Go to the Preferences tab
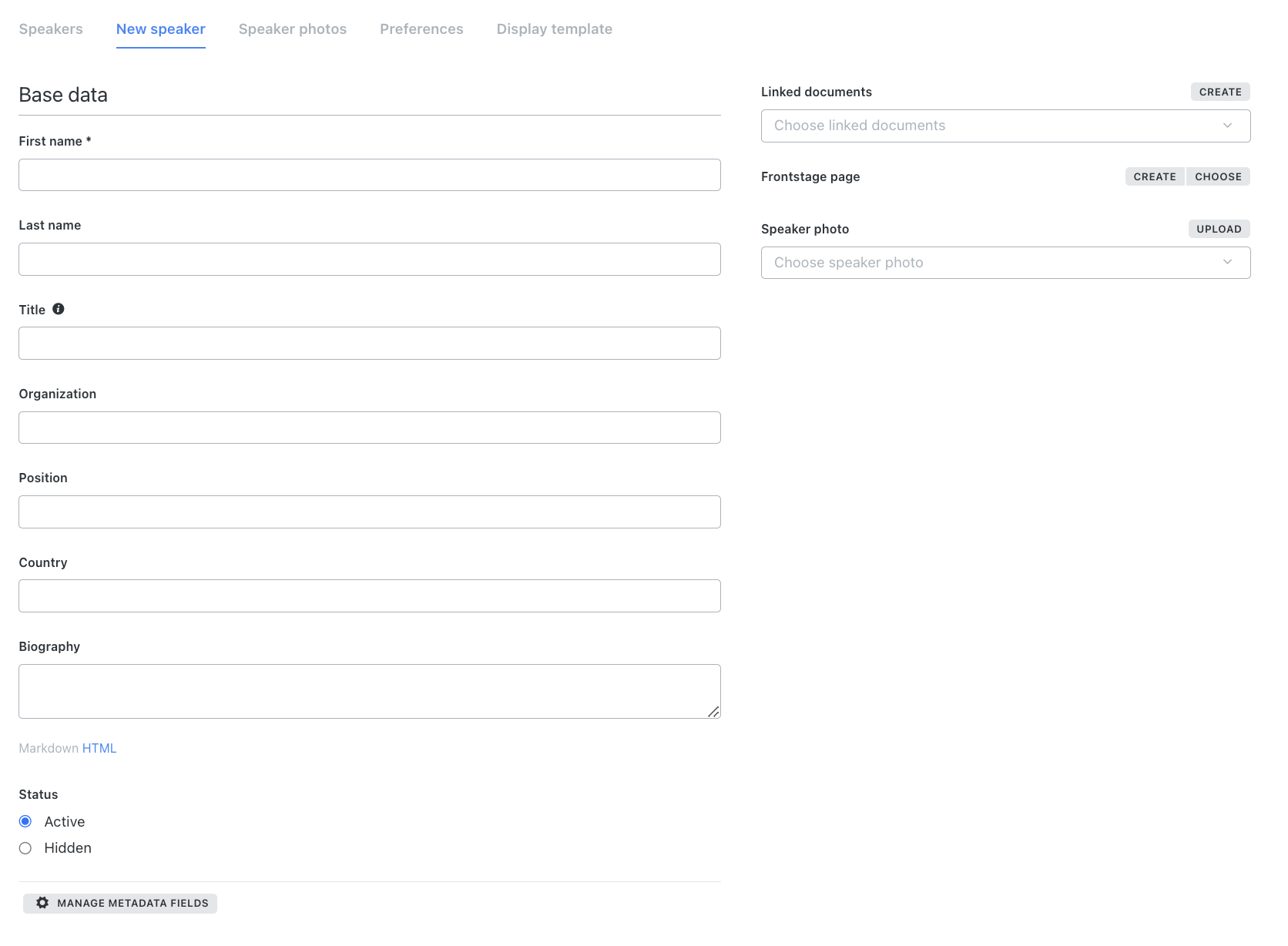This screenshot has height=946, width=1288. coord(421,29)
